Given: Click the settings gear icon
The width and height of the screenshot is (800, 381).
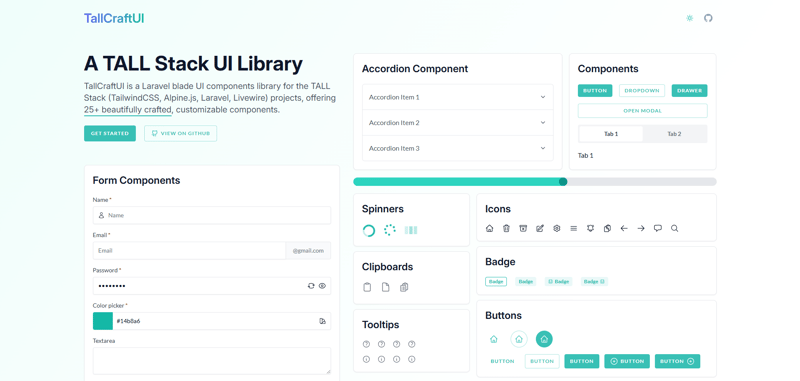Looking at the screenshot, I should pos(557,228).
